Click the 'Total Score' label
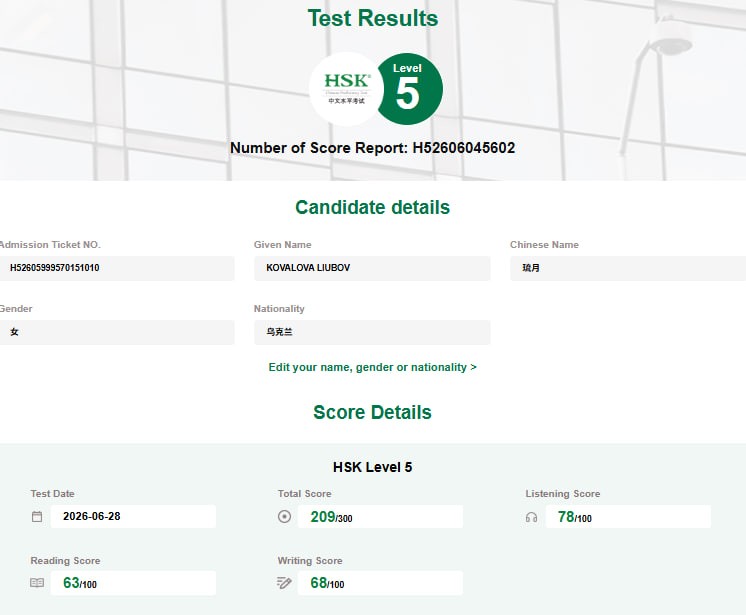The height and width of the screenshot is (615, 746). (x=304, y=494)
